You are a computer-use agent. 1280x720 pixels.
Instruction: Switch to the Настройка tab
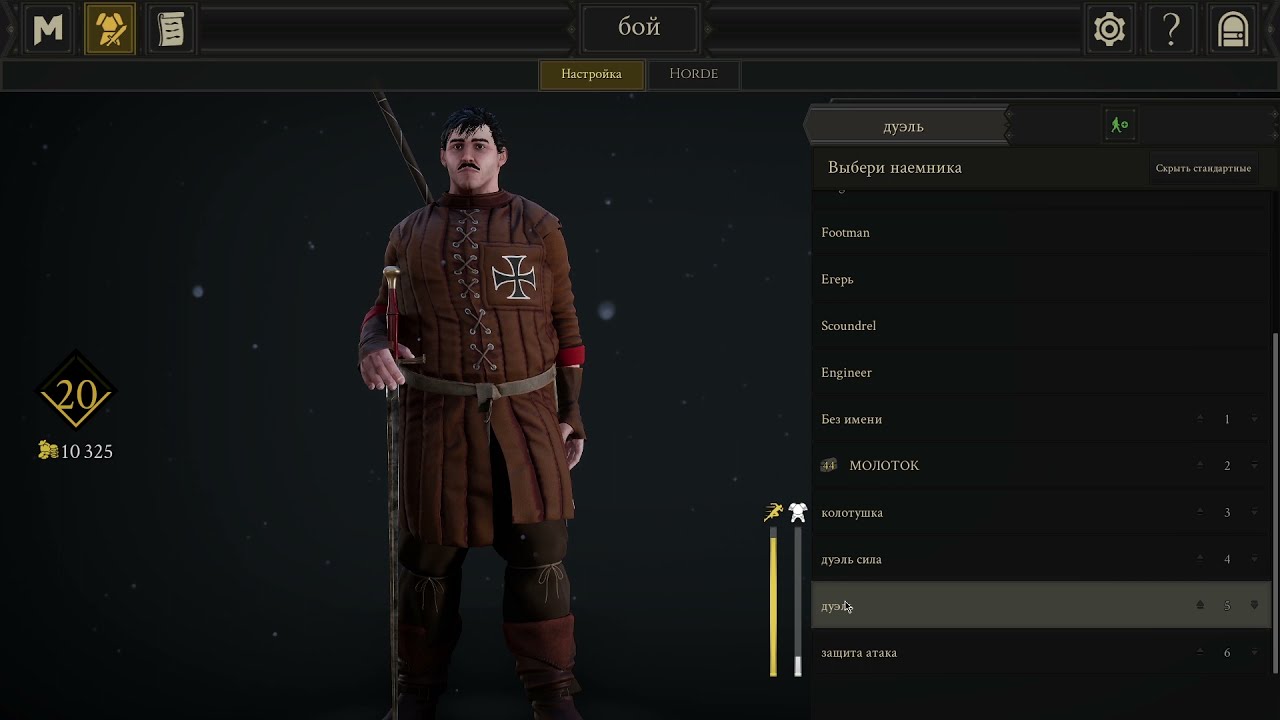pyautogui.click(x=591, y=74)
